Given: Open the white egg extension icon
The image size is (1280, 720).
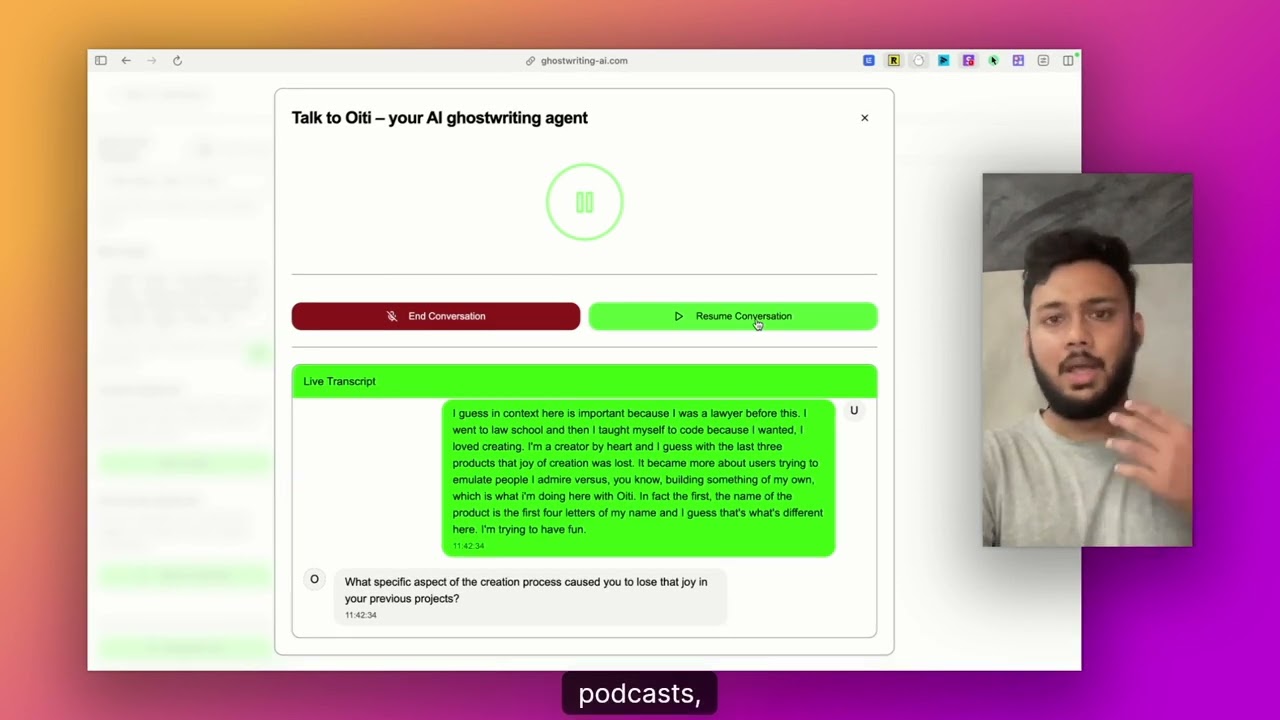Looking at the screenshot, I should (919, 61).
